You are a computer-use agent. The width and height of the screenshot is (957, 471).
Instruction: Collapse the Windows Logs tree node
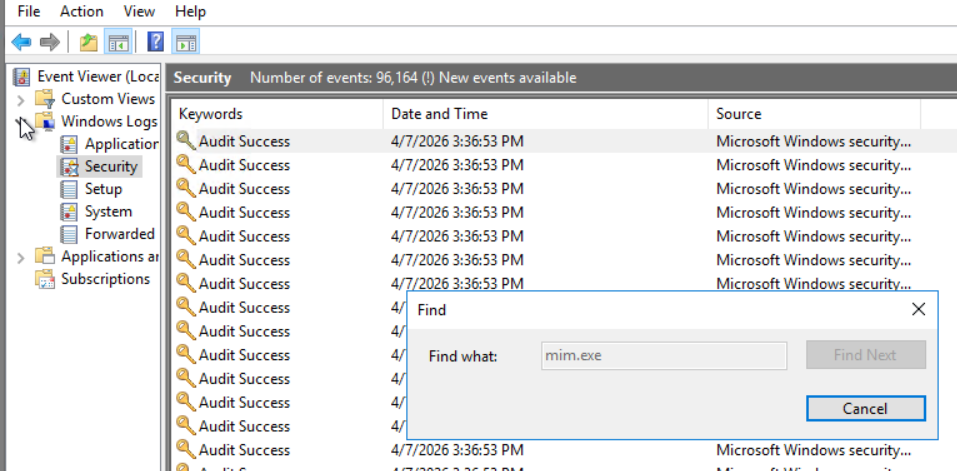[x=22, y=122]
